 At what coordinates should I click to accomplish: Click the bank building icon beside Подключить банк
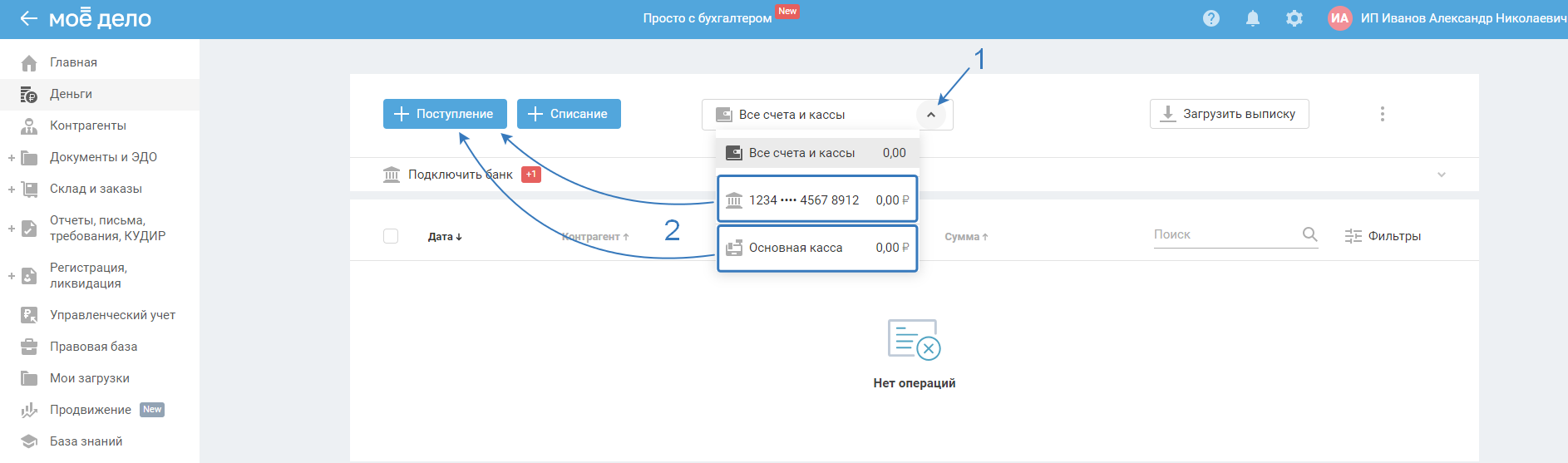[x=392, y=175]
